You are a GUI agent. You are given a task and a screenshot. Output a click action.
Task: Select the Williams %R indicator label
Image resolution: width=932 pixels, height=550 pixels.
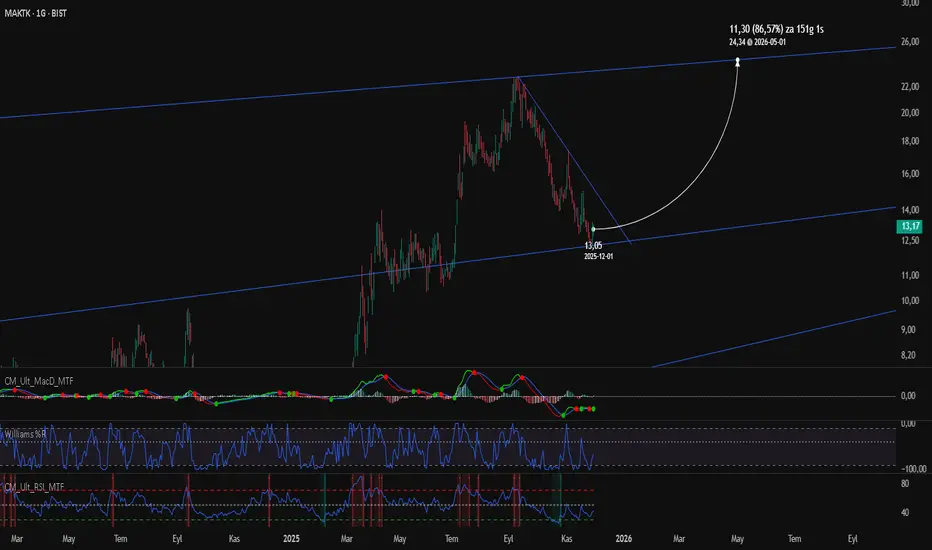coord(26,435)
